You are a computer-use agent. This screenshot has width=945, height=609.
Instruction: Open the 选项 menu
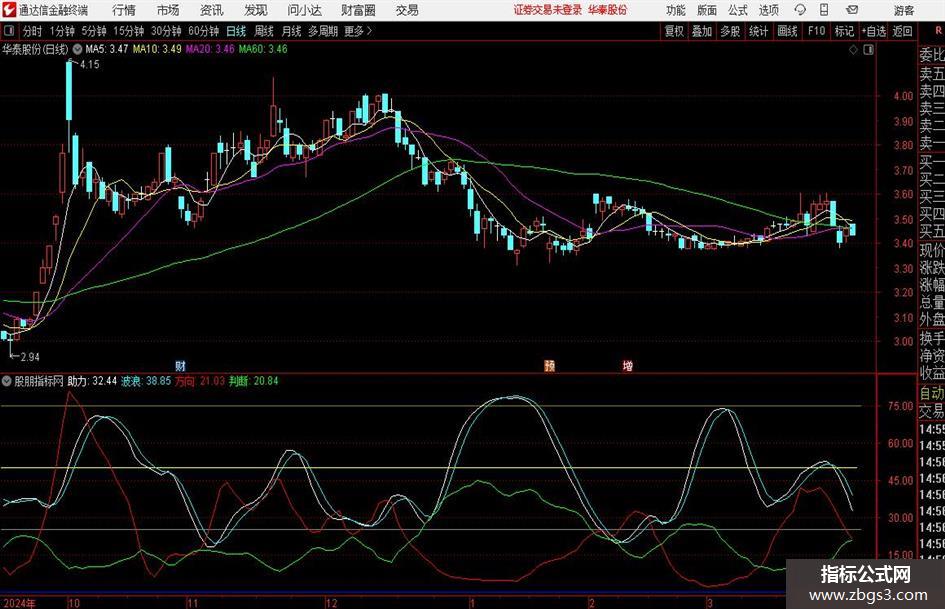[768, 10]
